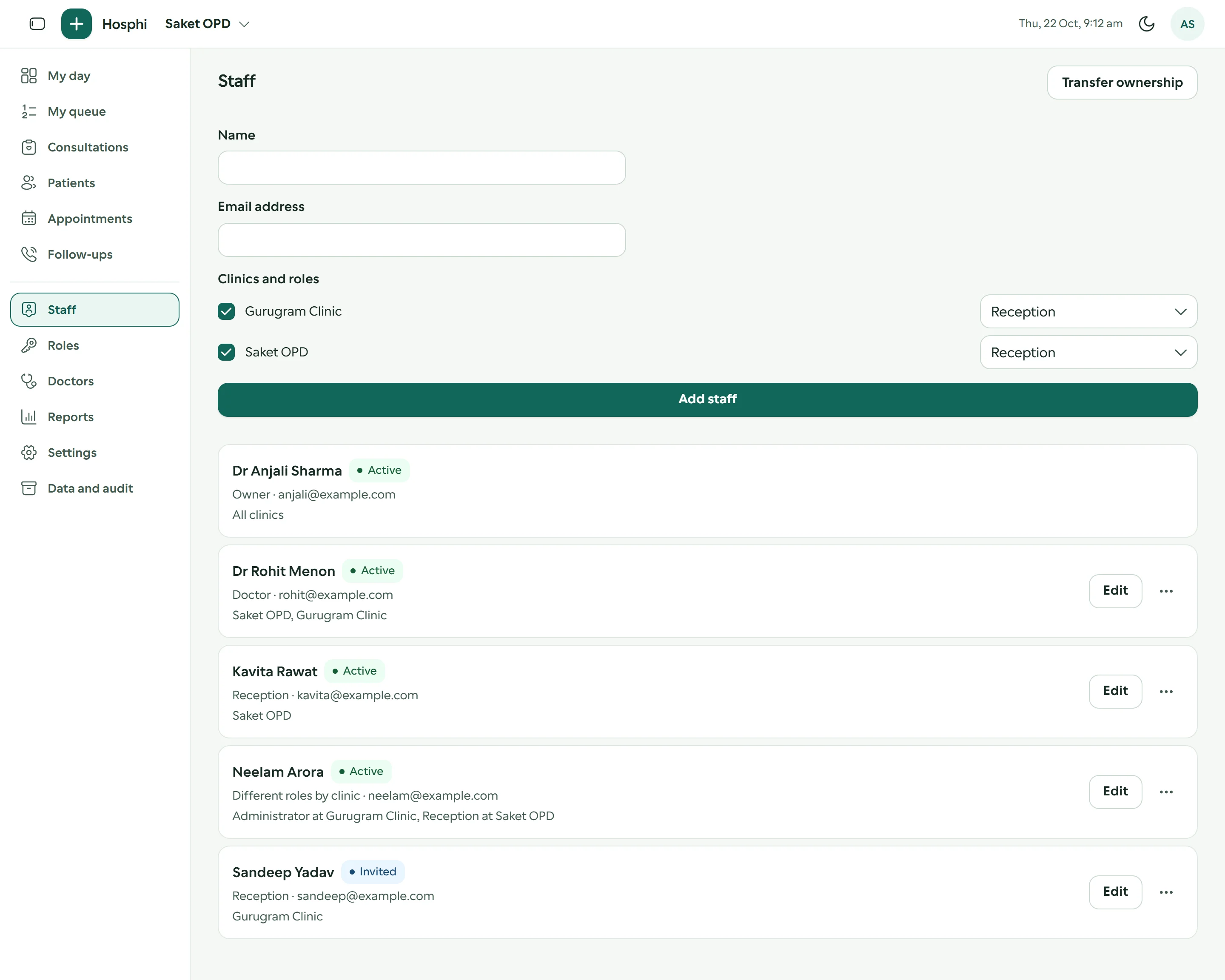
Task: Go to My queue
Action: tap(95, 111)
